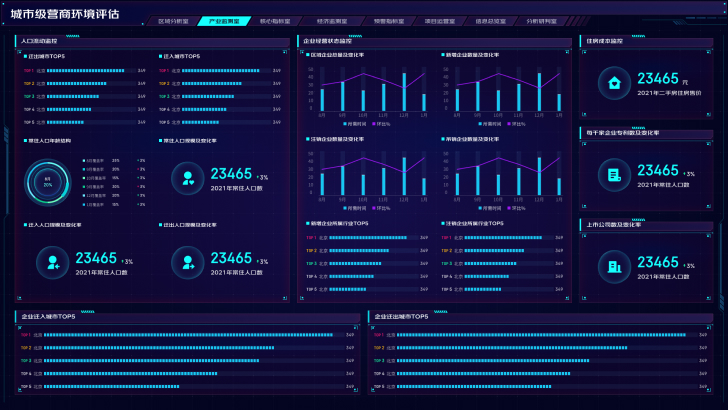Switch to the 区域分析室 tab
728x410 pixels.
point(173,21)
